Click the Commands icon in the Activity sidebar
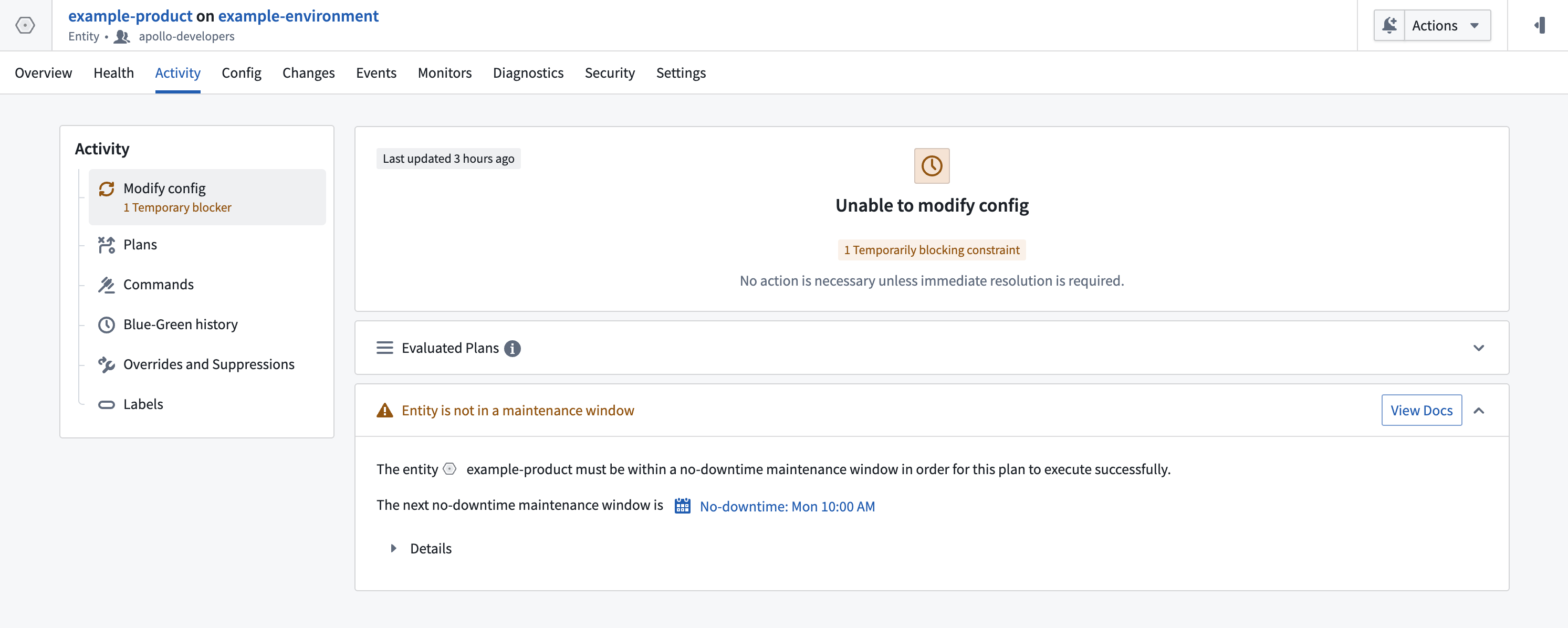 107,284
